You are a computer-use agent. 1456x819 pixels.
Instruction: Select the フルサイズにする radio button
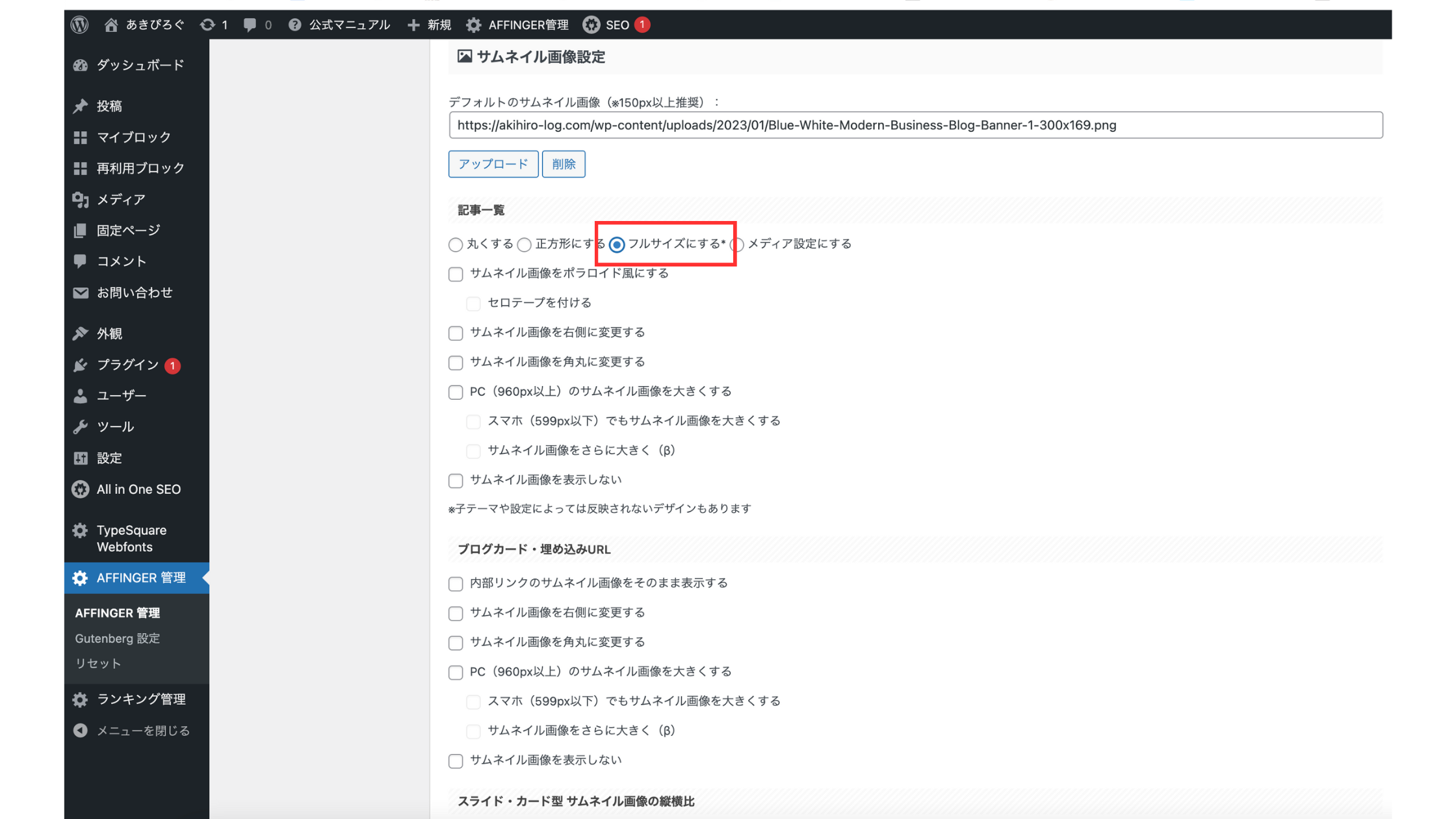(x=617, y=244)
